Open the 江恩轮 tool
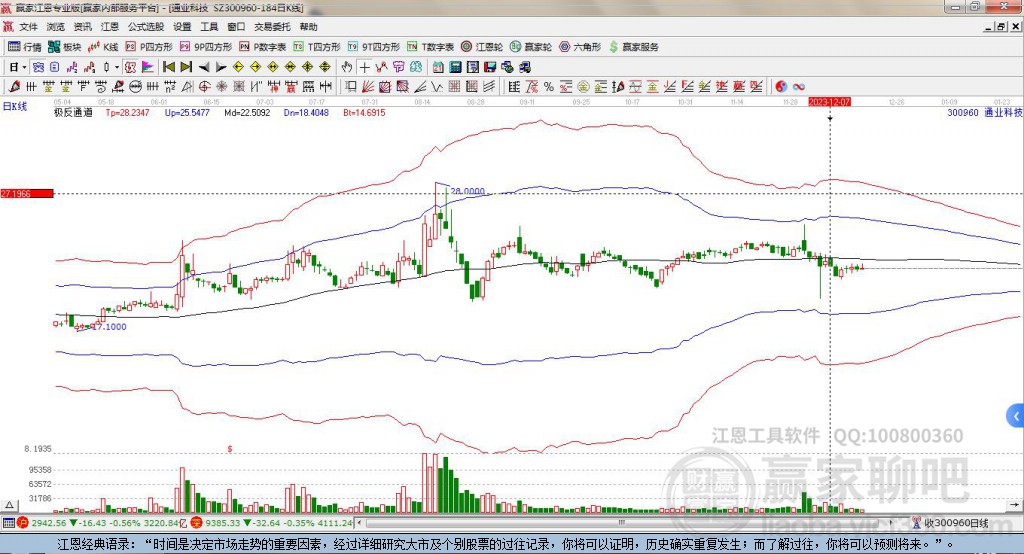This screenshot has height=554, width=1024. (482, 47)
